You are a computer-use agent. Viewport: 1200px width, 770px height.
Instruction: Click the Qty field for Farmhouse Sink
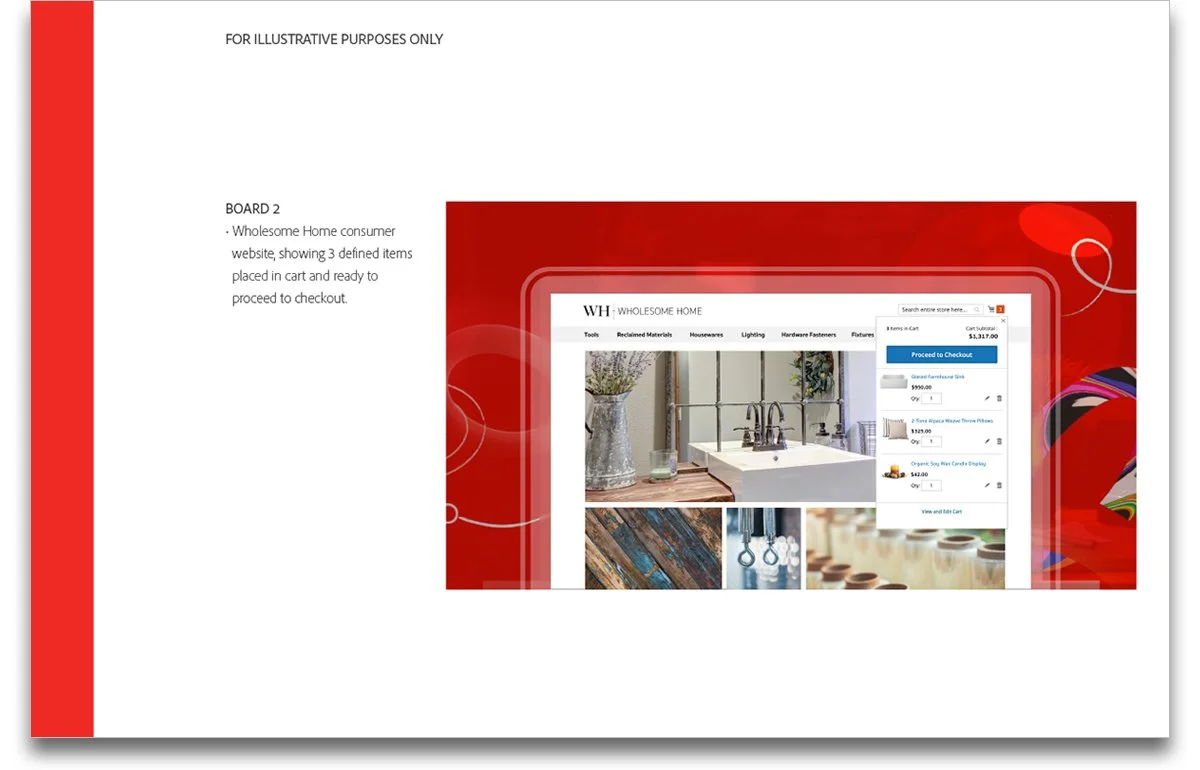931,398
